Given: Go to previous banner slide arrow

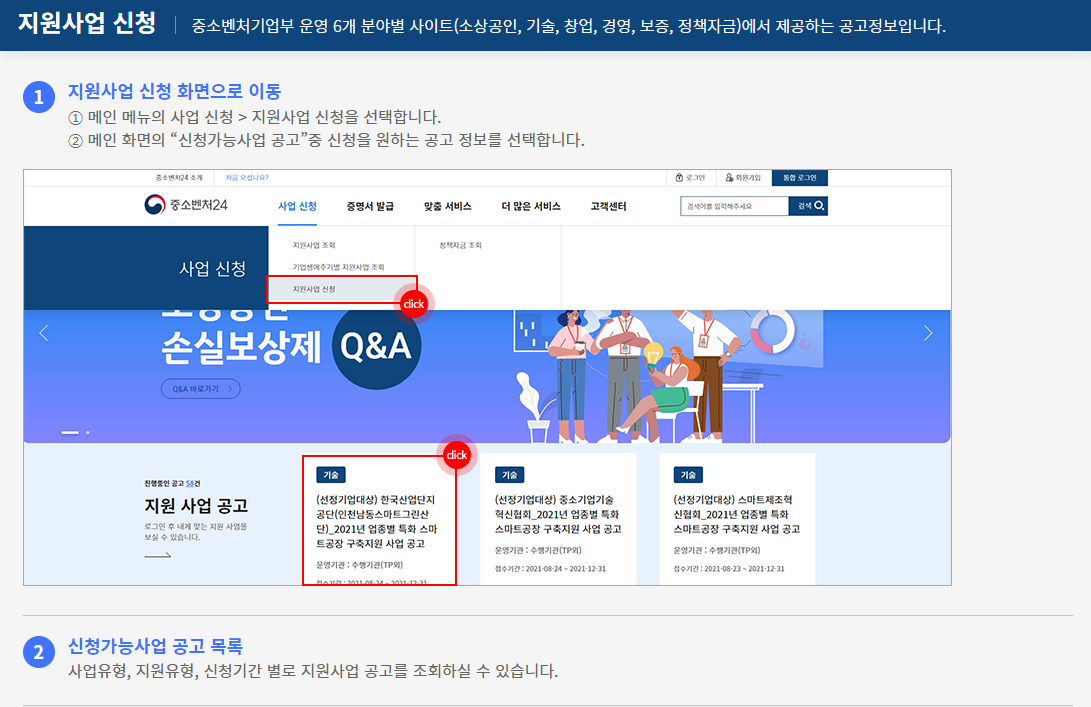Looking at the screenshot, I should [x=44, y=333].
